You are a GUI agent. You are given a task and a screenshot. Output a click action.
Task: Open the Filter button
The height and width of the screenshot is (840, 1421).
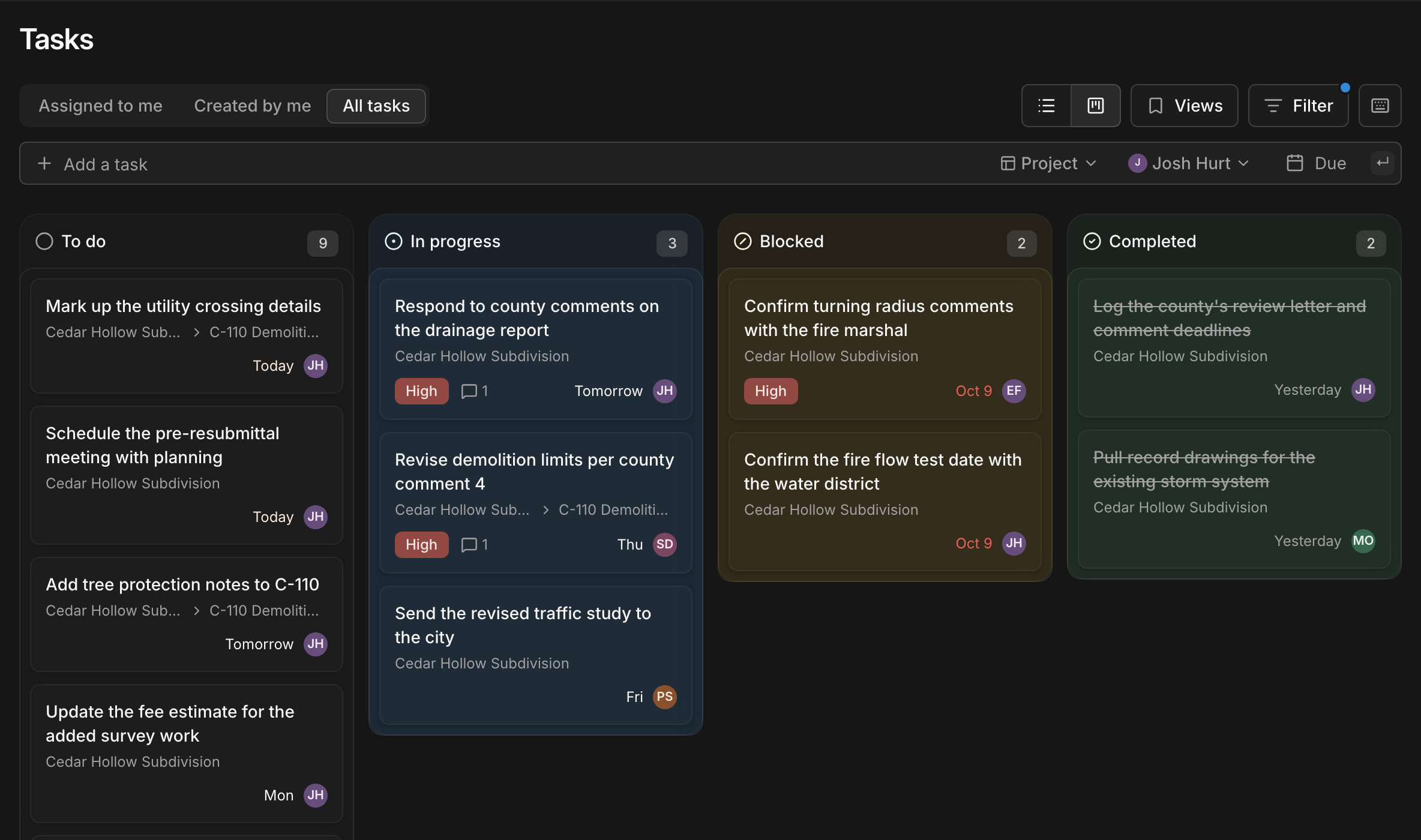(x=1298, y=106)
